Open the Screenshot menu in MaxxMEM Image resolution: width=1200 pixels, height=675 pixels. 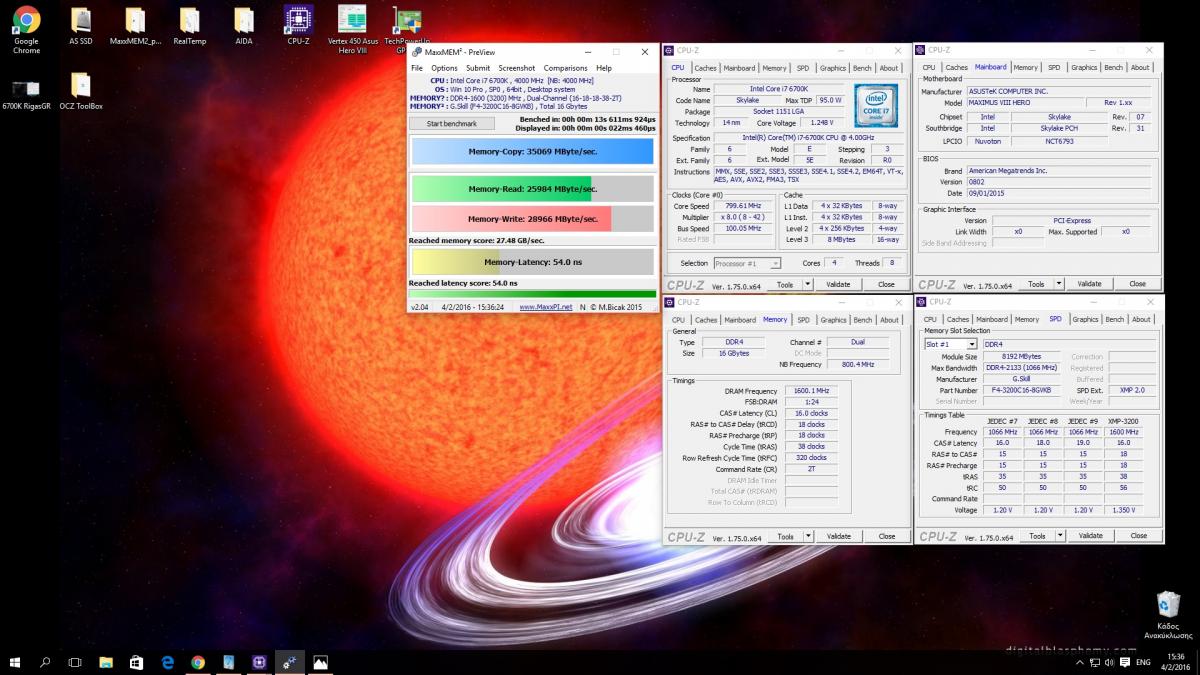[x=517, y=68]
